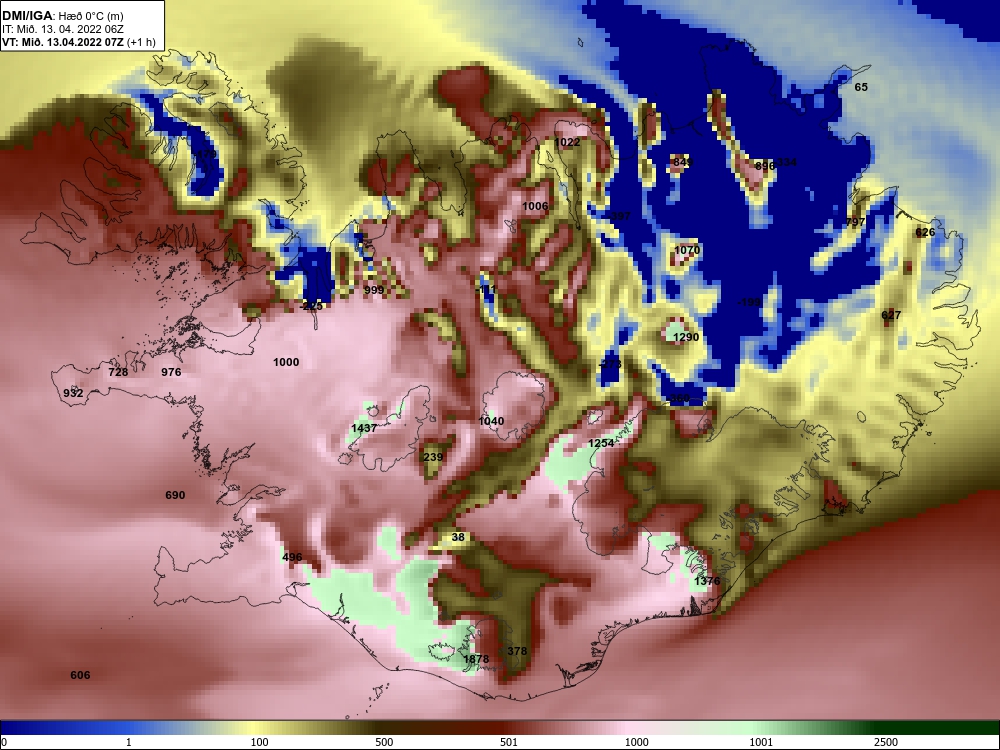Click the 690 value on the map
Viewport: 1000px width, 750px height.
point(175,495)
